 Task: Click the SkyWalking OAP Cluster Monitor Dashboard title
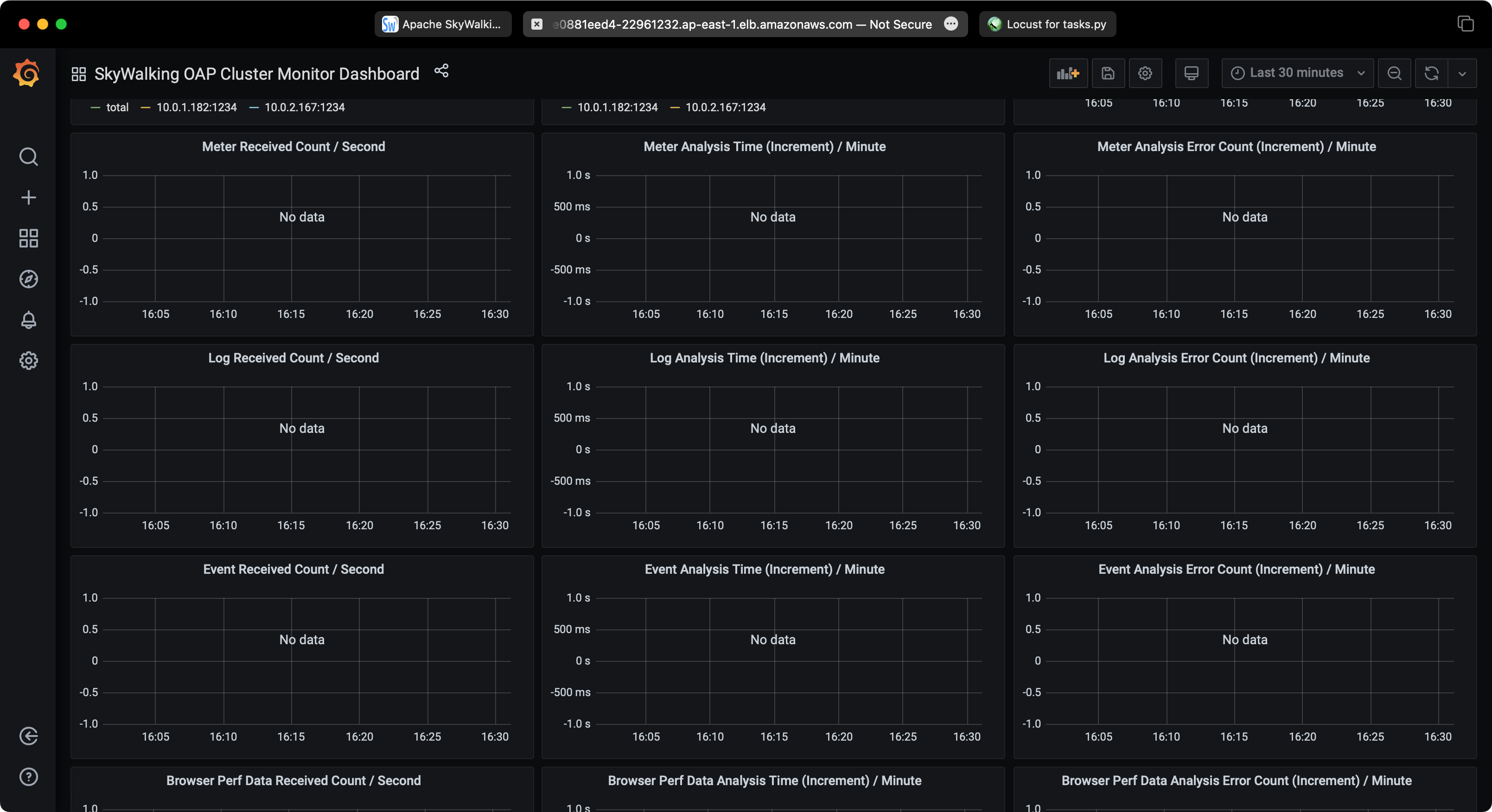pyautogui.click(x=256, y=74)
